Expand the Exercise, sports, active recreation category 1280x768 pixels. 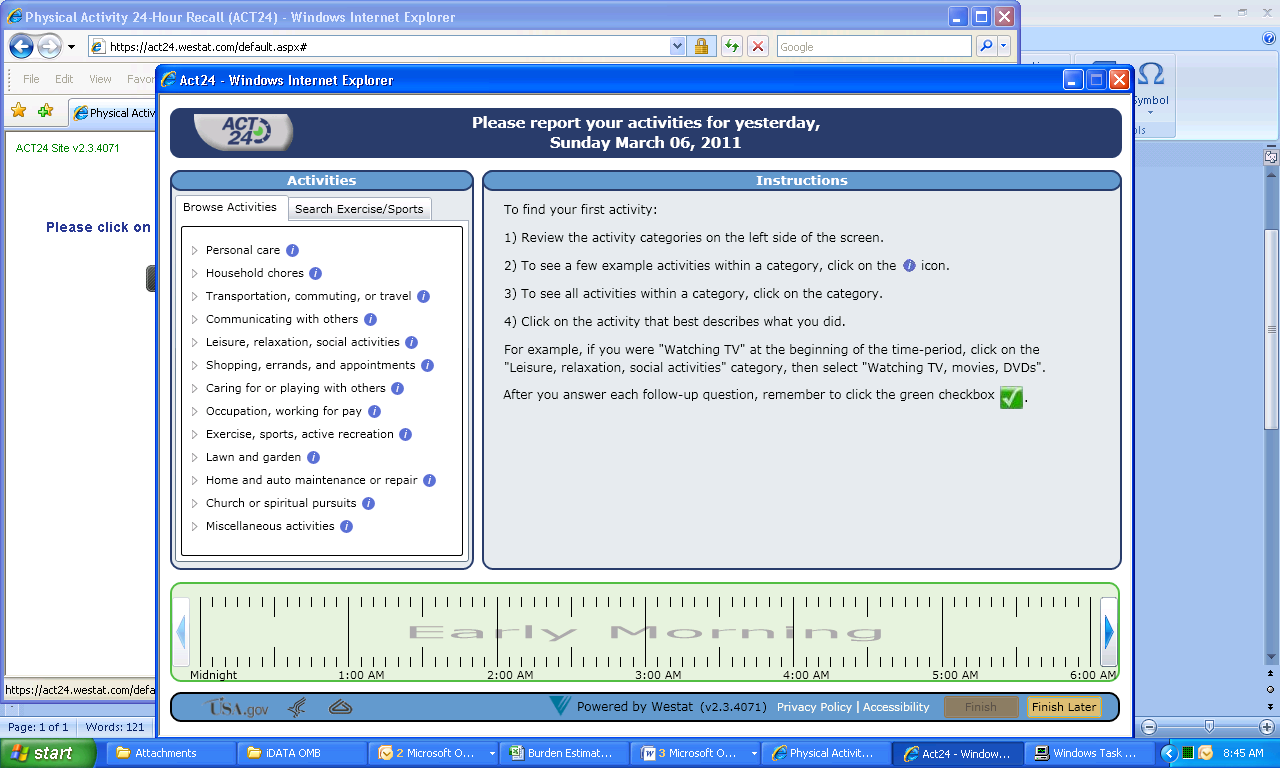click(x=299, y=435)
